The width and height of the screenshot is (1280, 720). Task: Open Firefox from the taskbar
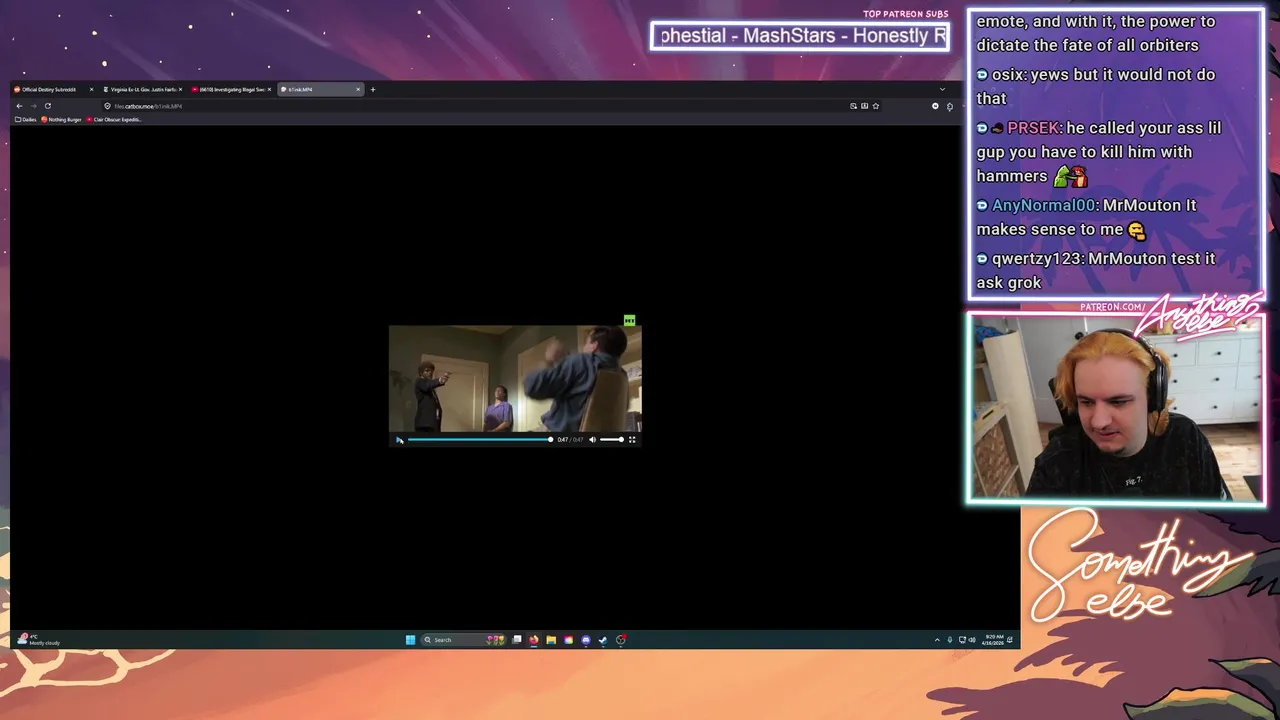point(534,640)
